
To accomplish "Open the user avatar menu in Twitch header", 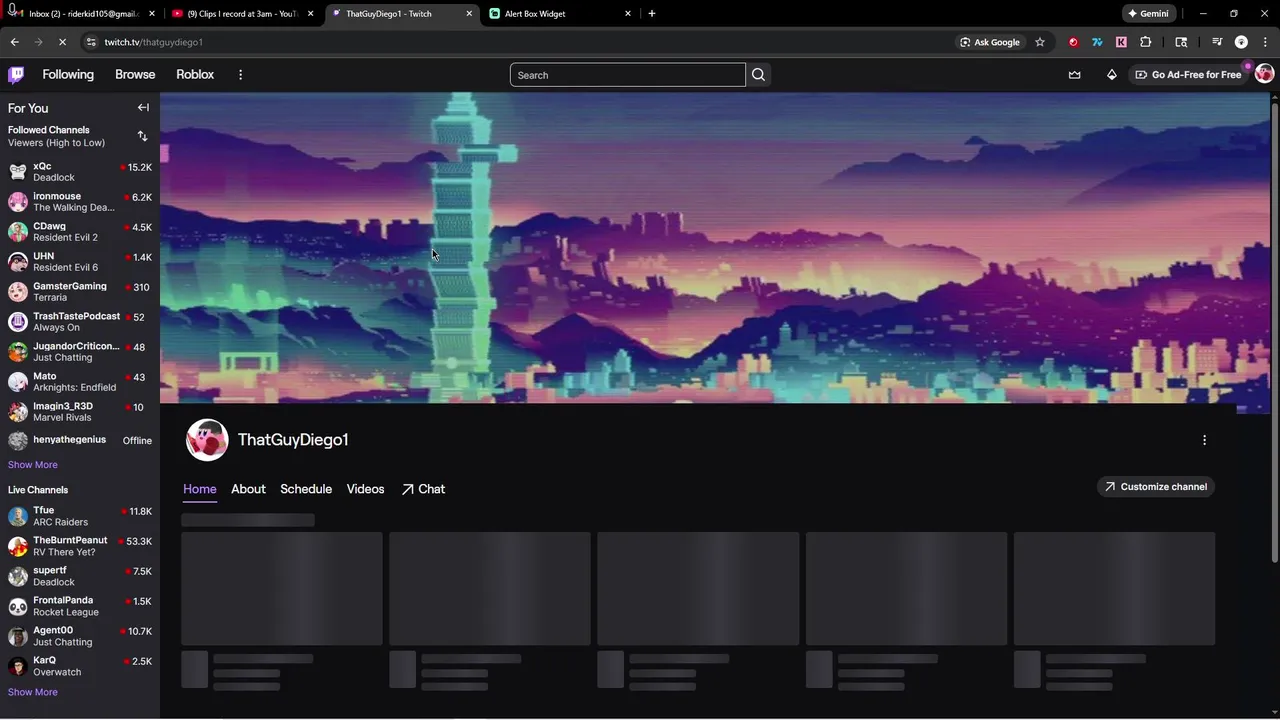I will (x=1264, y=74).
